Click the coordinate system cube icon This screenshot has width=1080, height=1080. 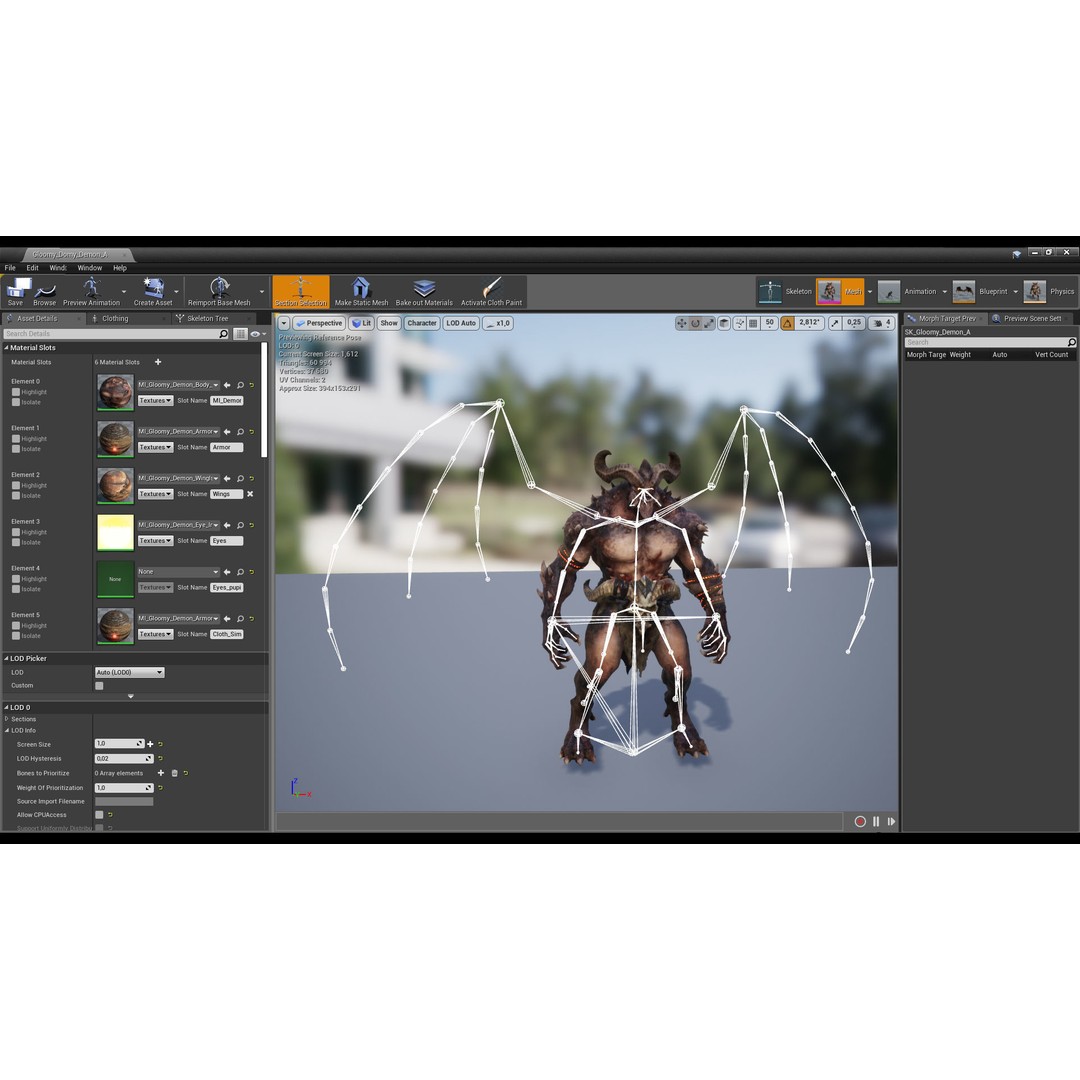point(724,323)
